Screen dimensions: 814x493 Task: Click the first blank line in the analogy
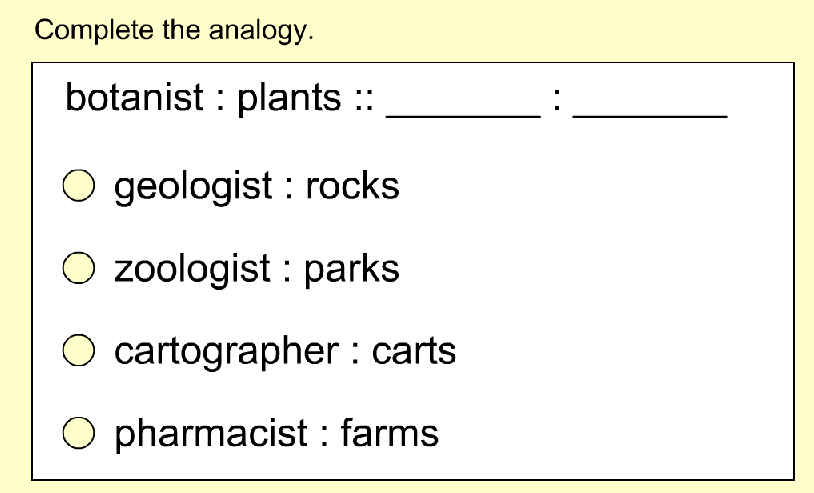(464, 117)
